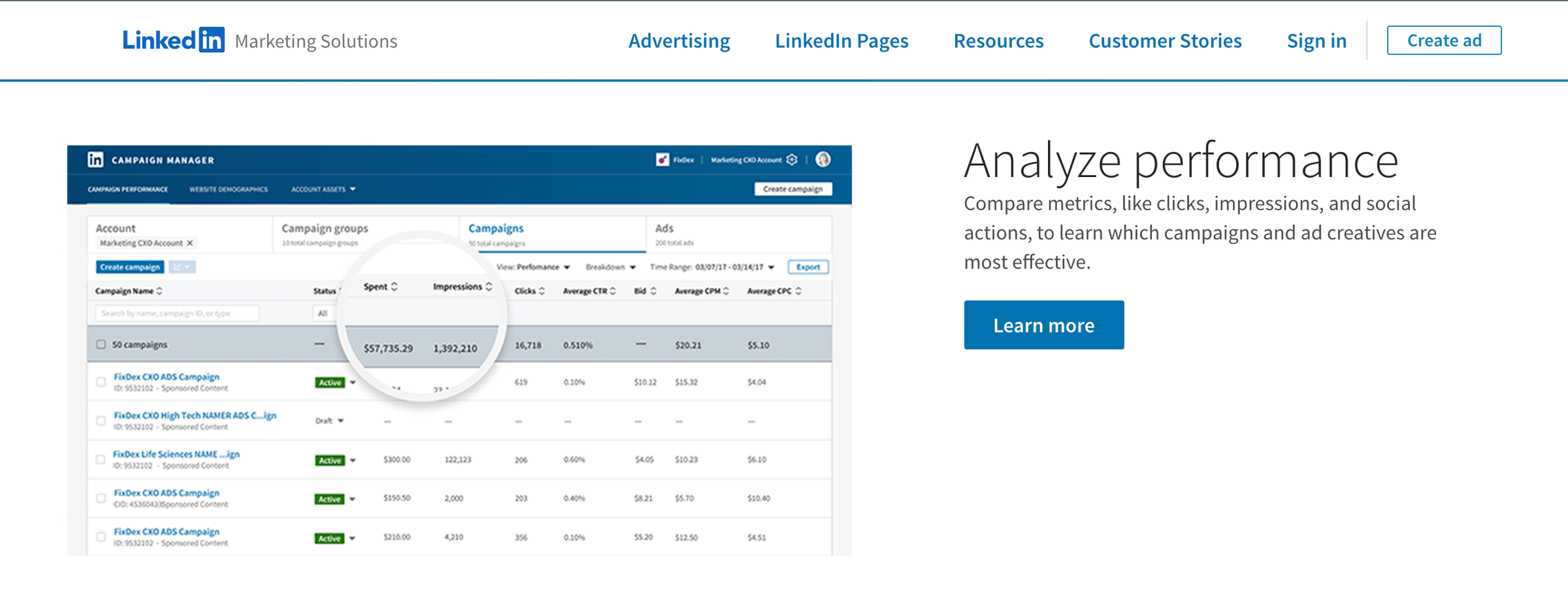Click the blue Create campaign button
This screenshot has height=612, width=1568.
coord(130,266)
